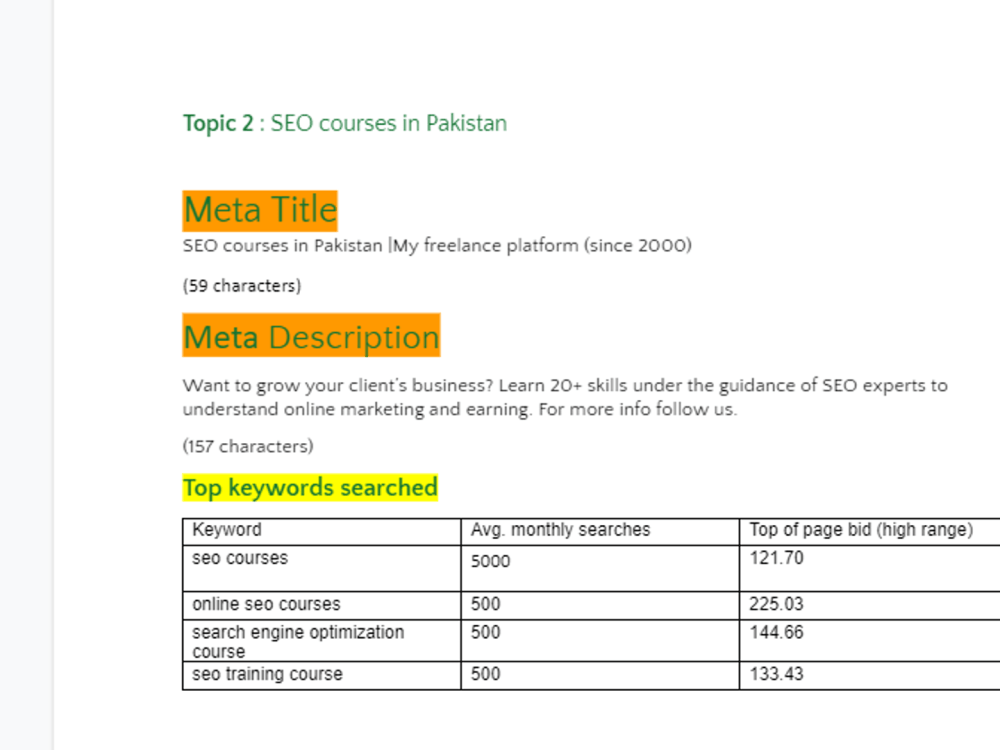Viewport: 1000px width, 750px height.
Task: Click the '225.03' bid cell
Action: (870, 605)
